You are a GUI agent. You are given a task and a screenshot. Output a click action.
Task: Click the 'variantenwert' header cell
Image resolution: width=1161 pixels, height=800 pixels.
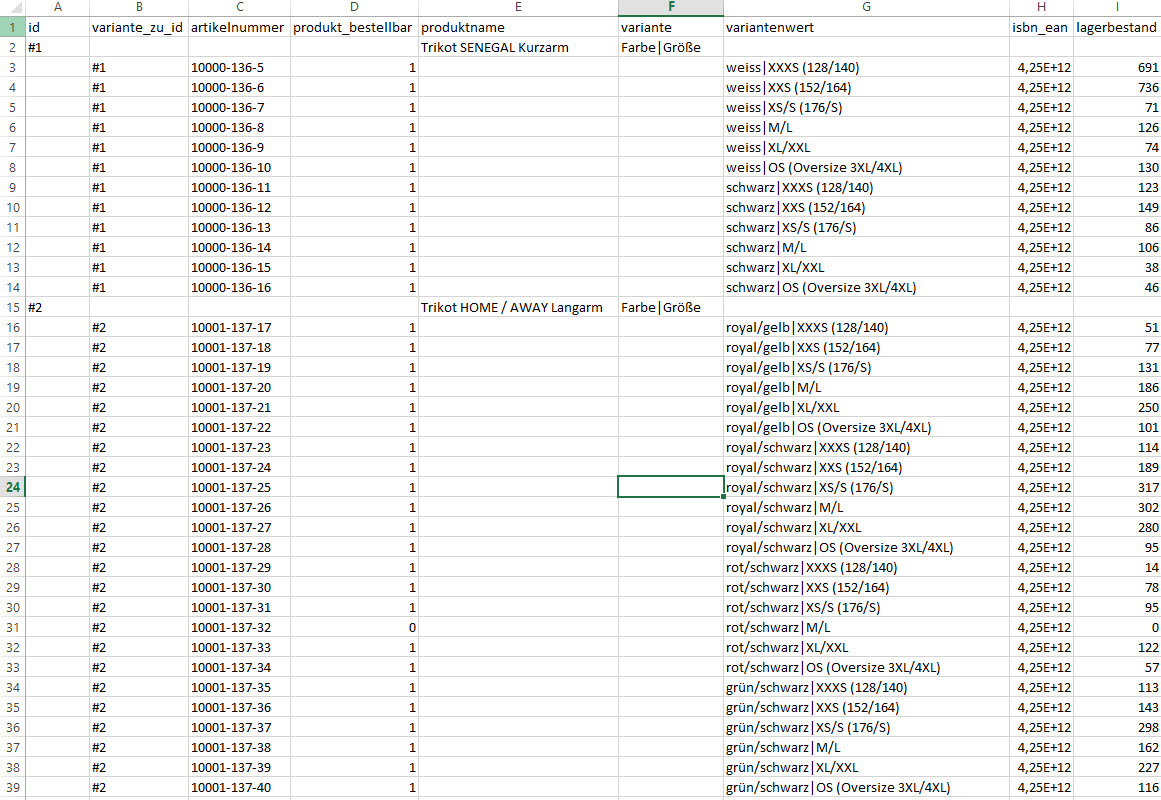[866, 27]
